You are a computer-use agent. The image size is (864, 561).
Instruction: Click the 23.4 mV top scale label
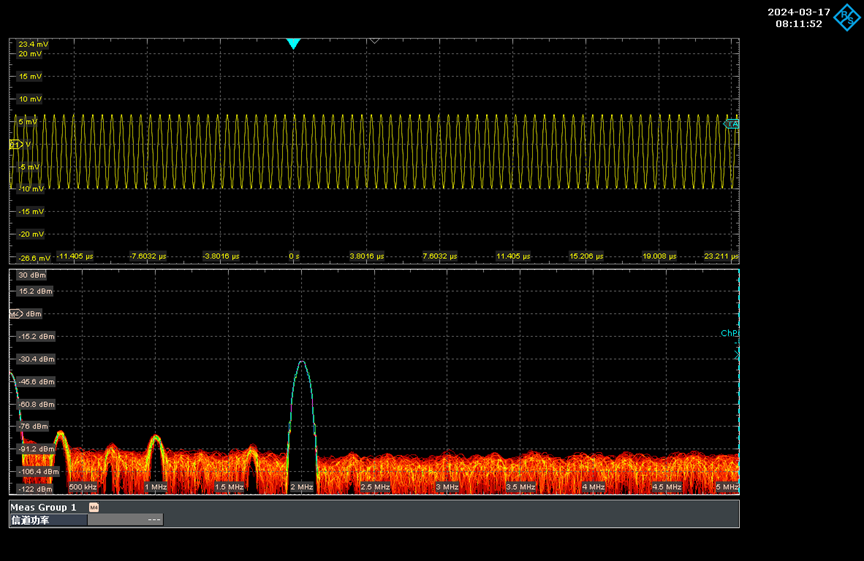click(x=33, y=44)
